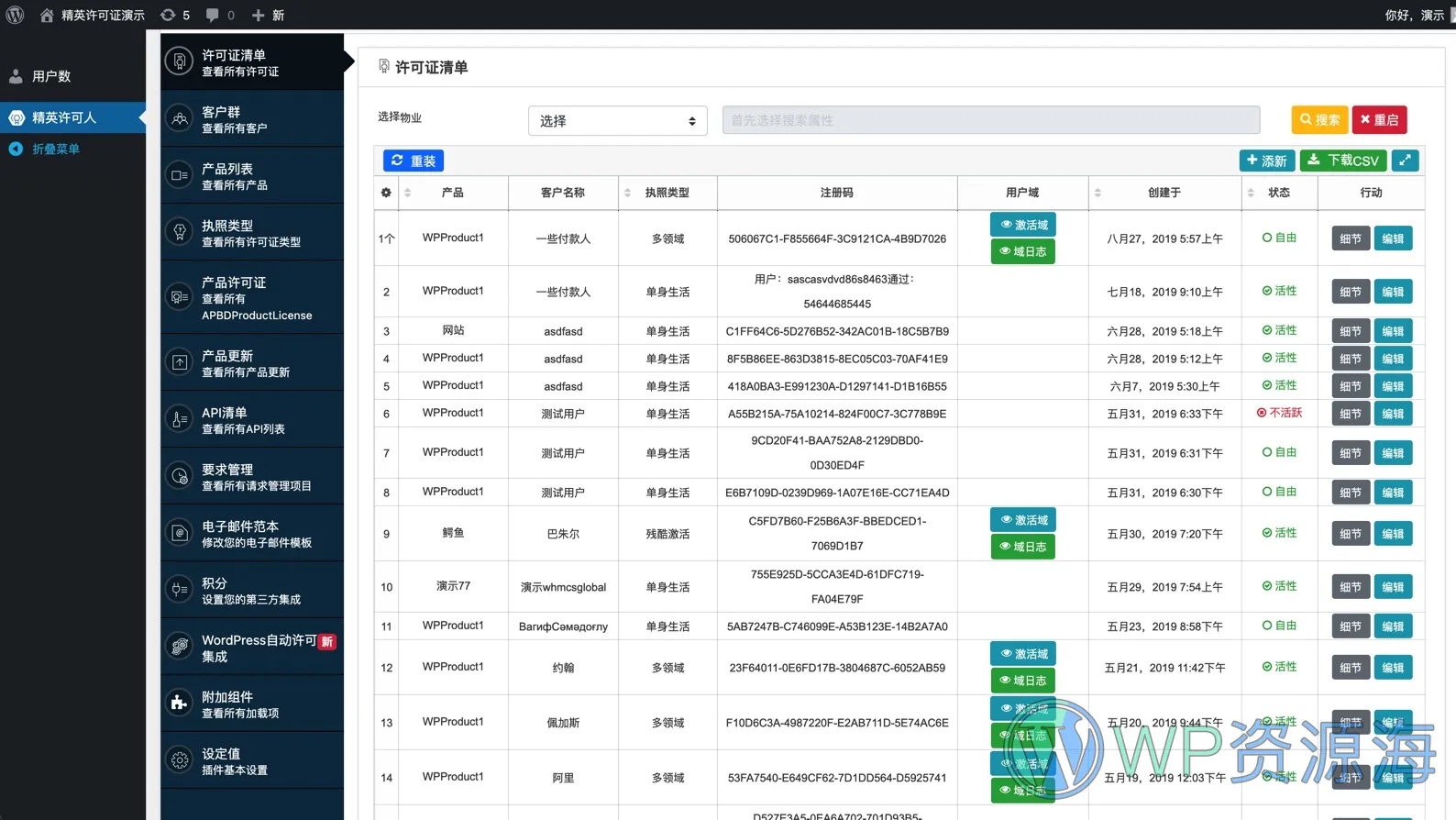Image resolution: width=1456 pixels, height=820 pixels.
Task: Click the home icon beside 精英许可证演示
Action: click(47, 16)
